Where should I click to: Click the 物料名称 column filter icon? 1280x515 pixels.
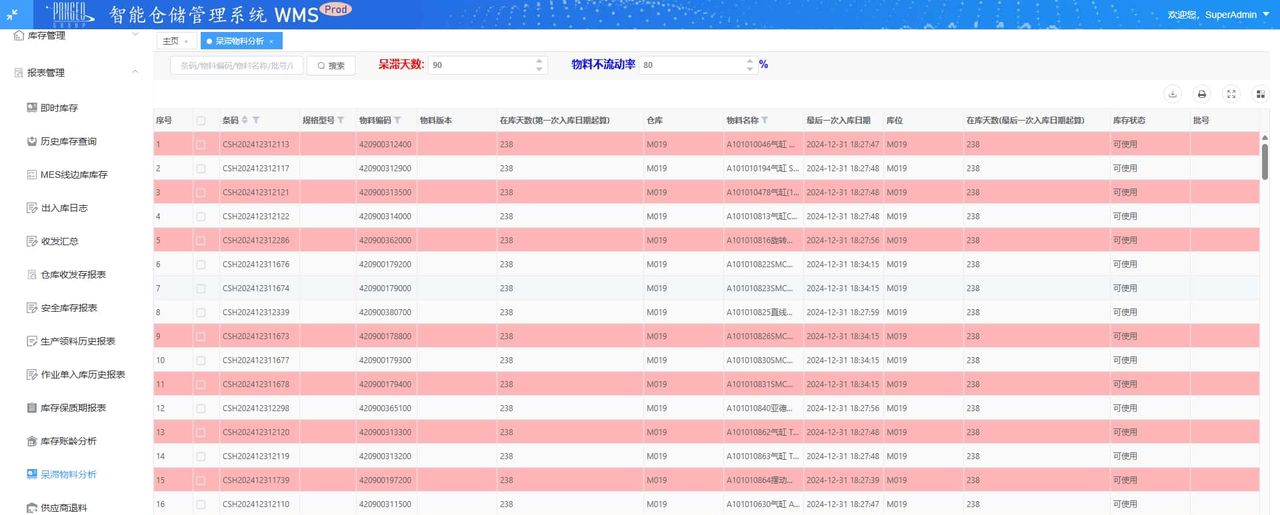coord(764,120)
